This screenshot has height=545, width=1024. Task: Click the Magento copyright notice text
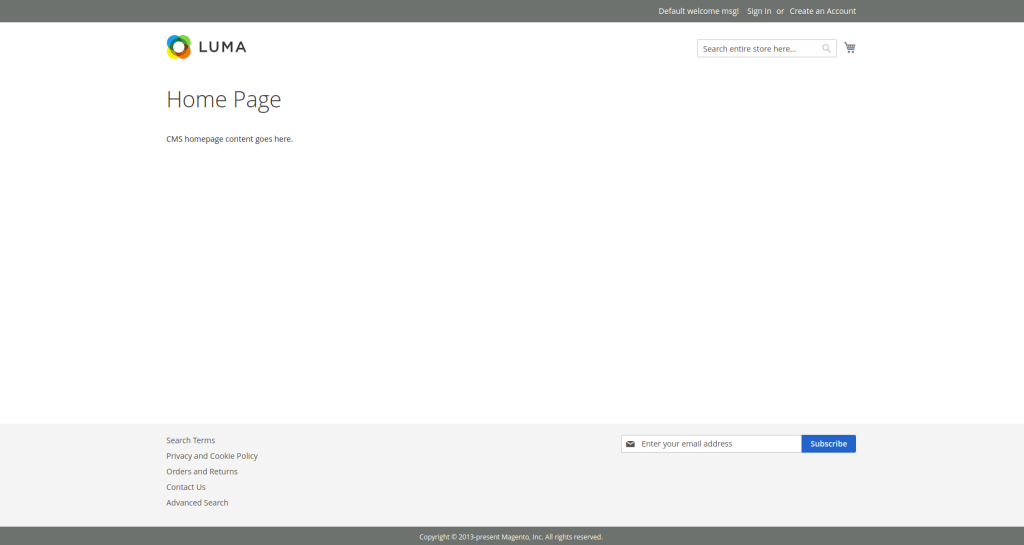[511, 537]
